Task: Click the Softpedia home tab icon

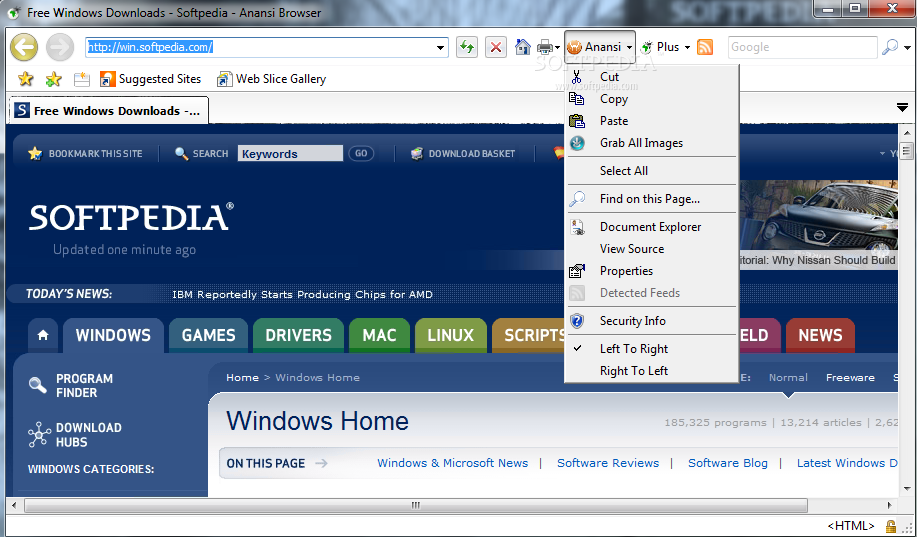Action: point(43,335)
